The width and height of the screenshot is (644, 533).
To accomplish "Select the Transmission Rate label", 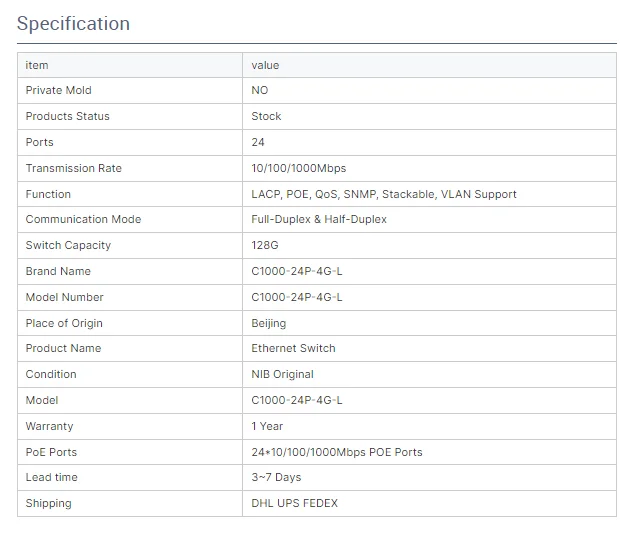I will 73,168.
